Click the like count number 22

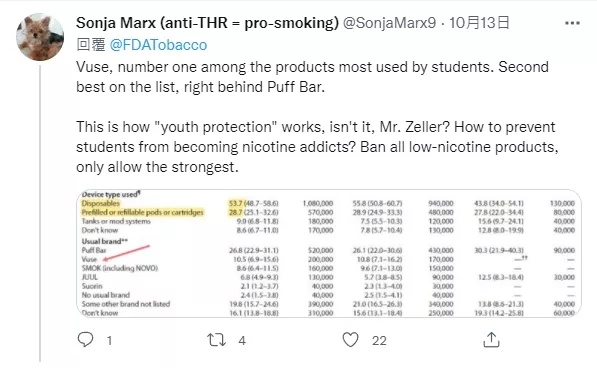coord(379,340)
